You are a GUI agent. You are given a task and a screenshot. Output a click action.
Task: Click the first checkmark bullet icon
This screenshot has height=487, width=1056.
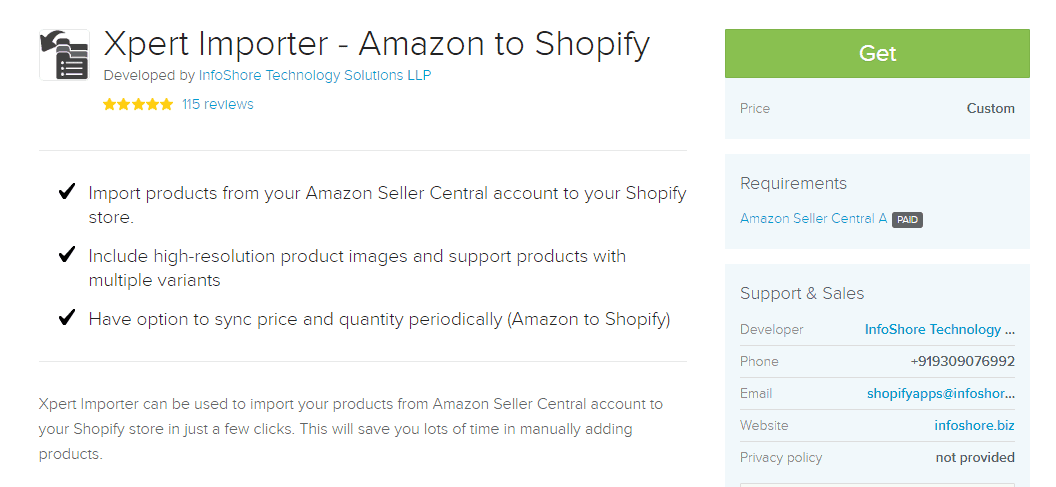[x=67, y=192]
